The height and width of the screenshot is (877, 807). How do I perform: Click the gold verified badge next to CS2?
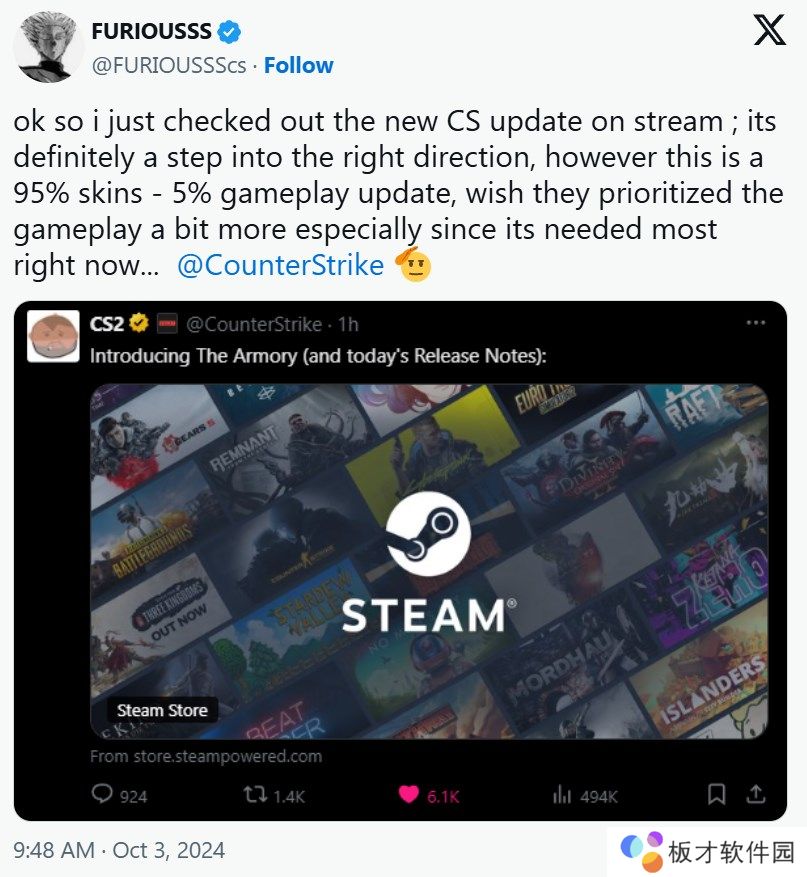click(139, 323)
